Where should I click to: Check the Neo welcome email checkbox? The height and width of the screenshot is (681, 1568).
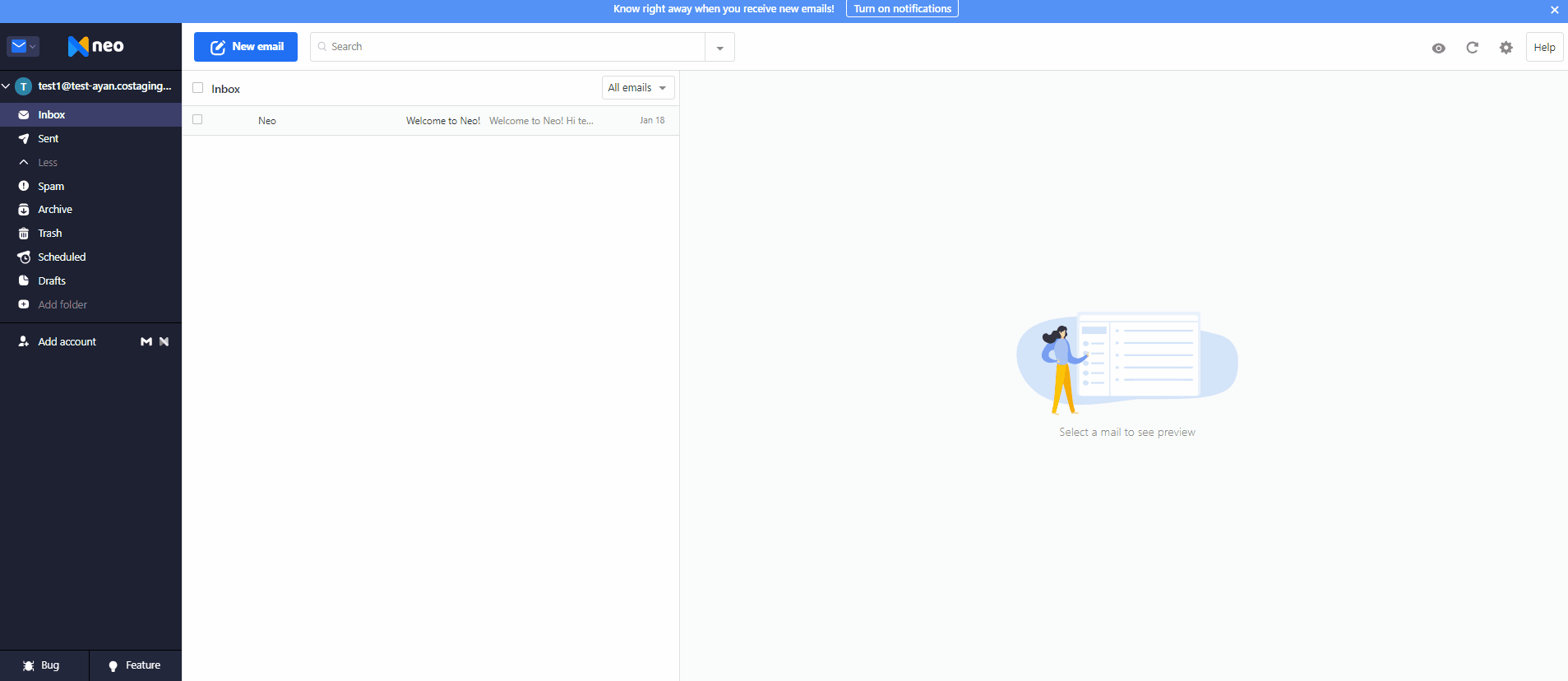(x=197, y=120)
